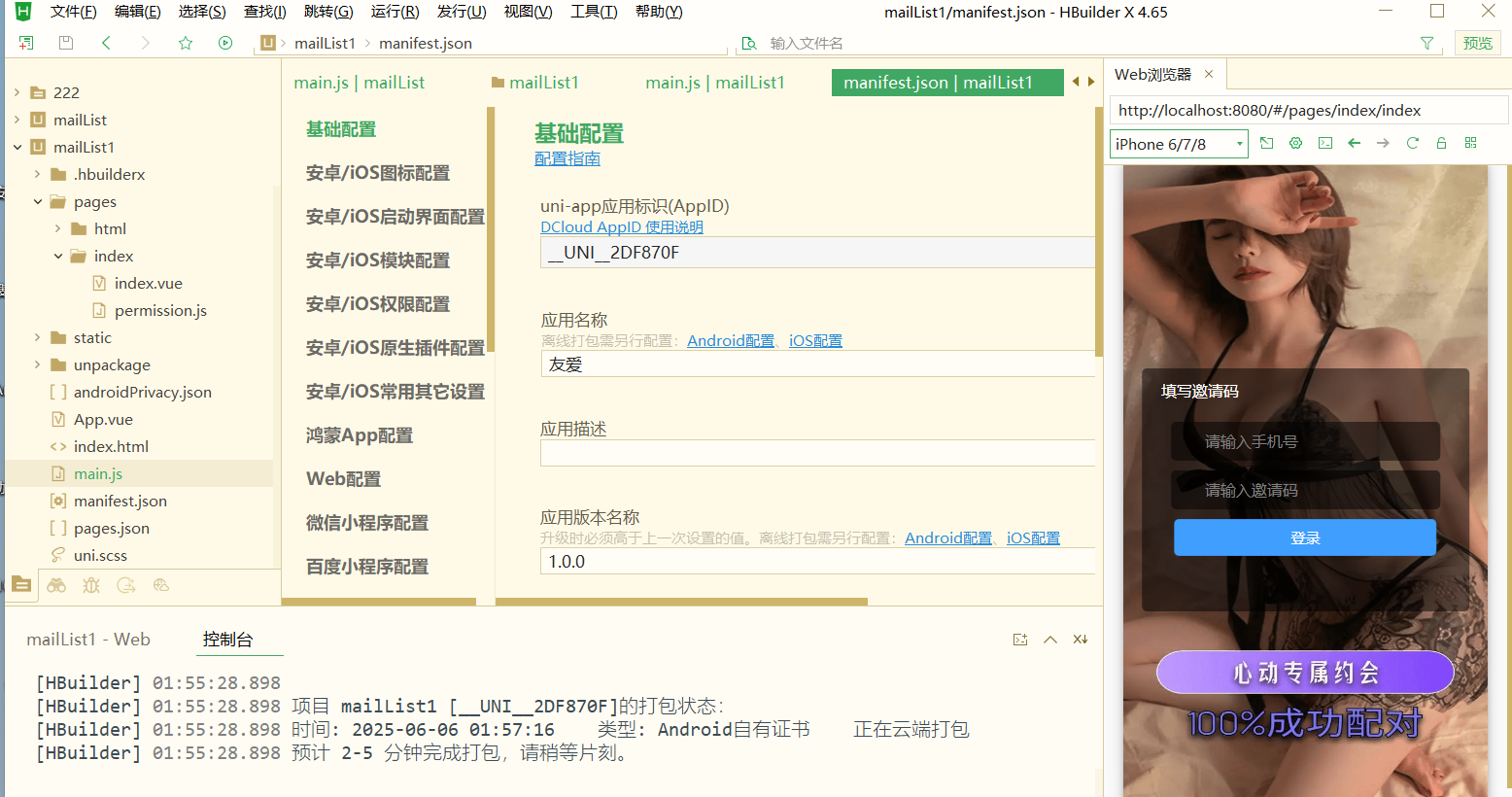This screenshot has width=1512, height=797.
Task: Click the bookmark star toolbar icon
Action: pos(186,43)
